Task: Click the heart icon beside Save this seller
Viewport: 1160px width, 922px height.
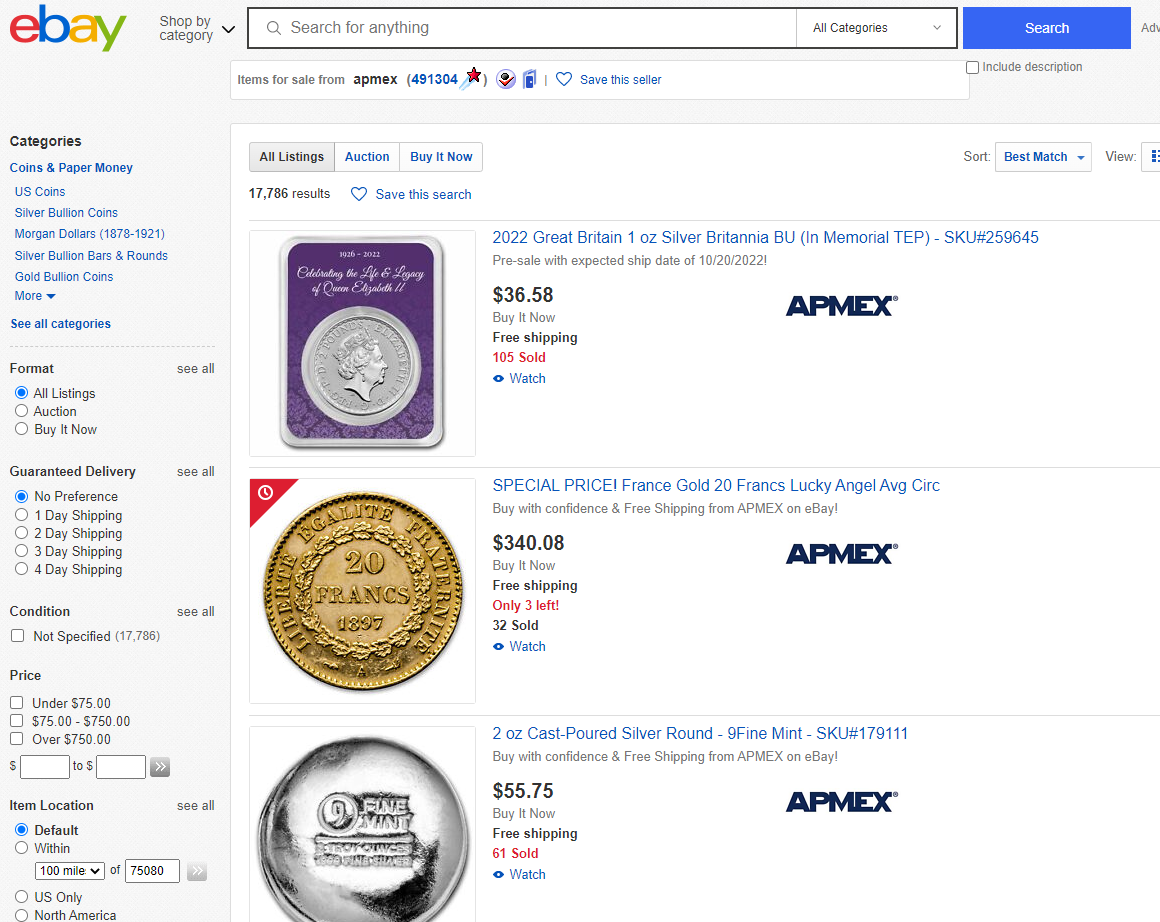Action: (x=564, y=79)
